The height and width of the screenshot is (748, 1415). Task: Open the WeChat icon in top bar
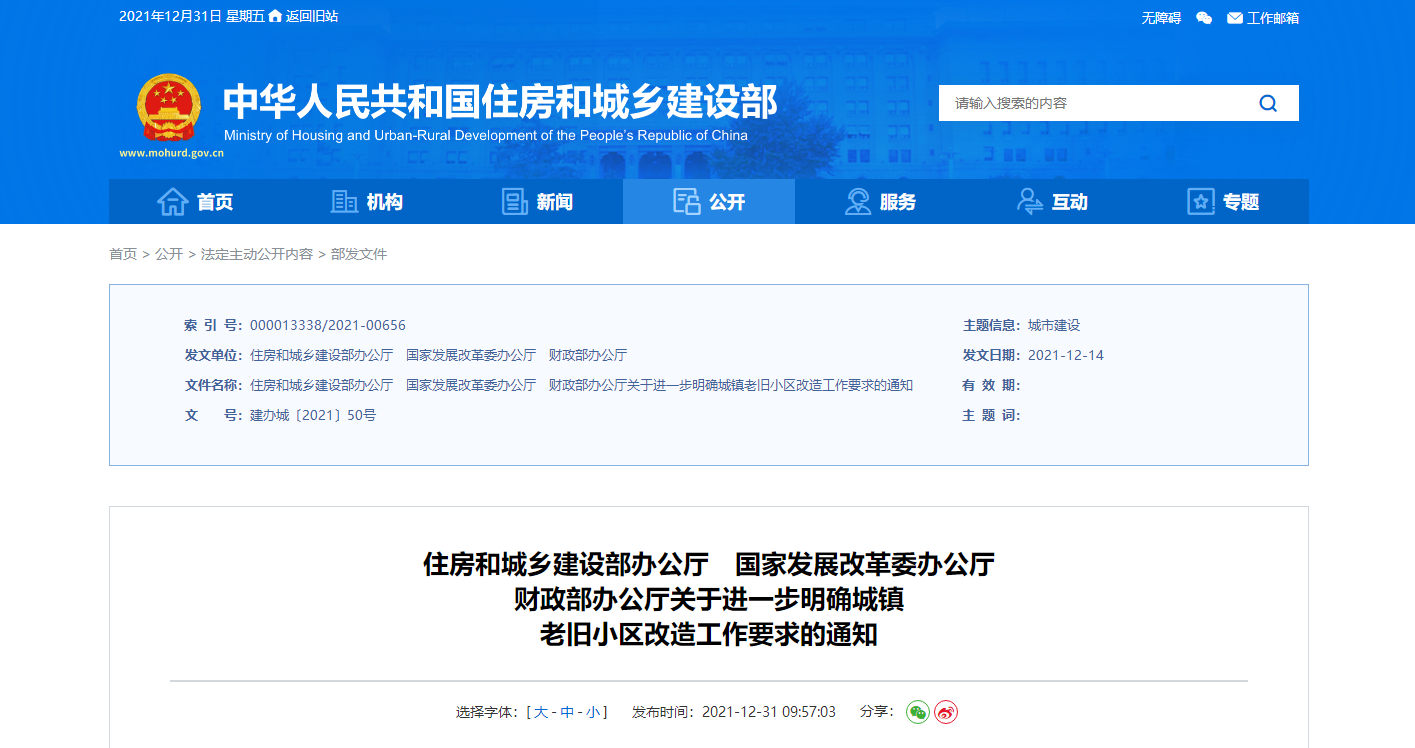tap(1204, 17)
